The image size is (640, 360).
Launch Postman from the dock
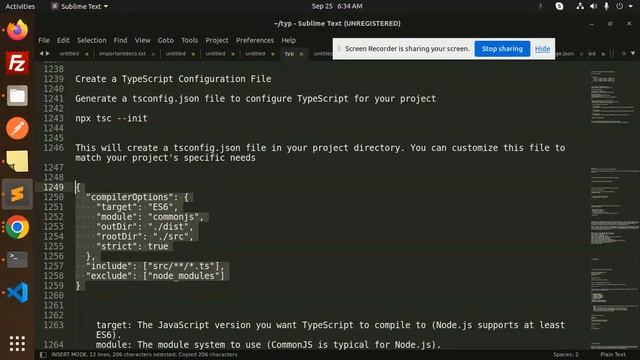click(x=17, y=129)
